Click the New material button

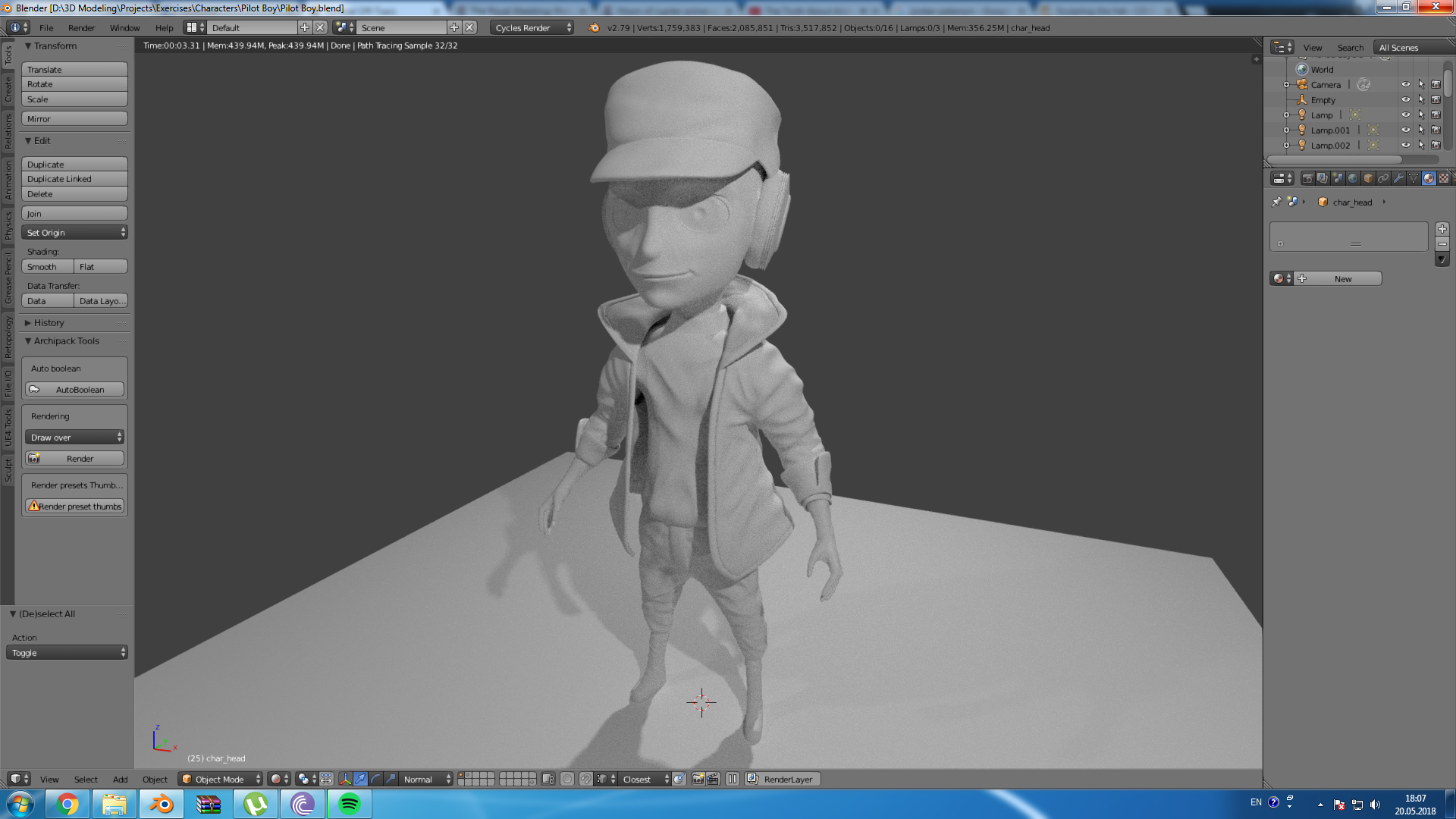point(1342,279)
